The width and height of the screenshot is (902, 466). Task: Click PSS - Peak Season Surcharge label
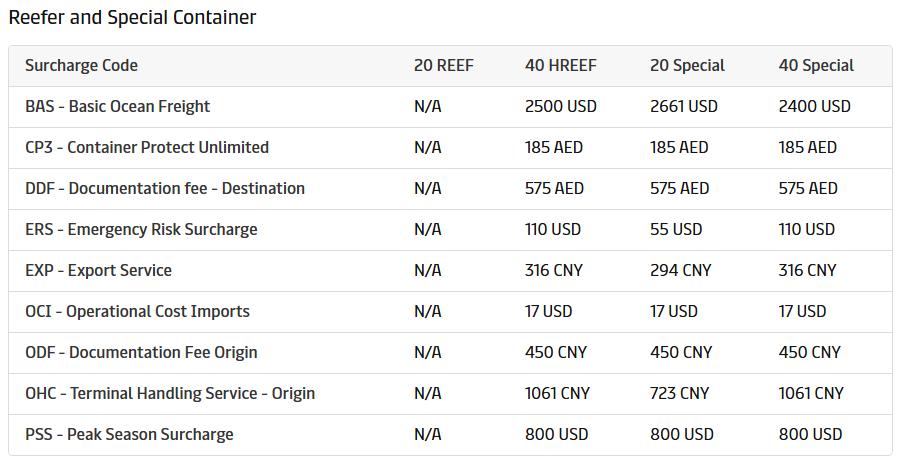(129, 435)
